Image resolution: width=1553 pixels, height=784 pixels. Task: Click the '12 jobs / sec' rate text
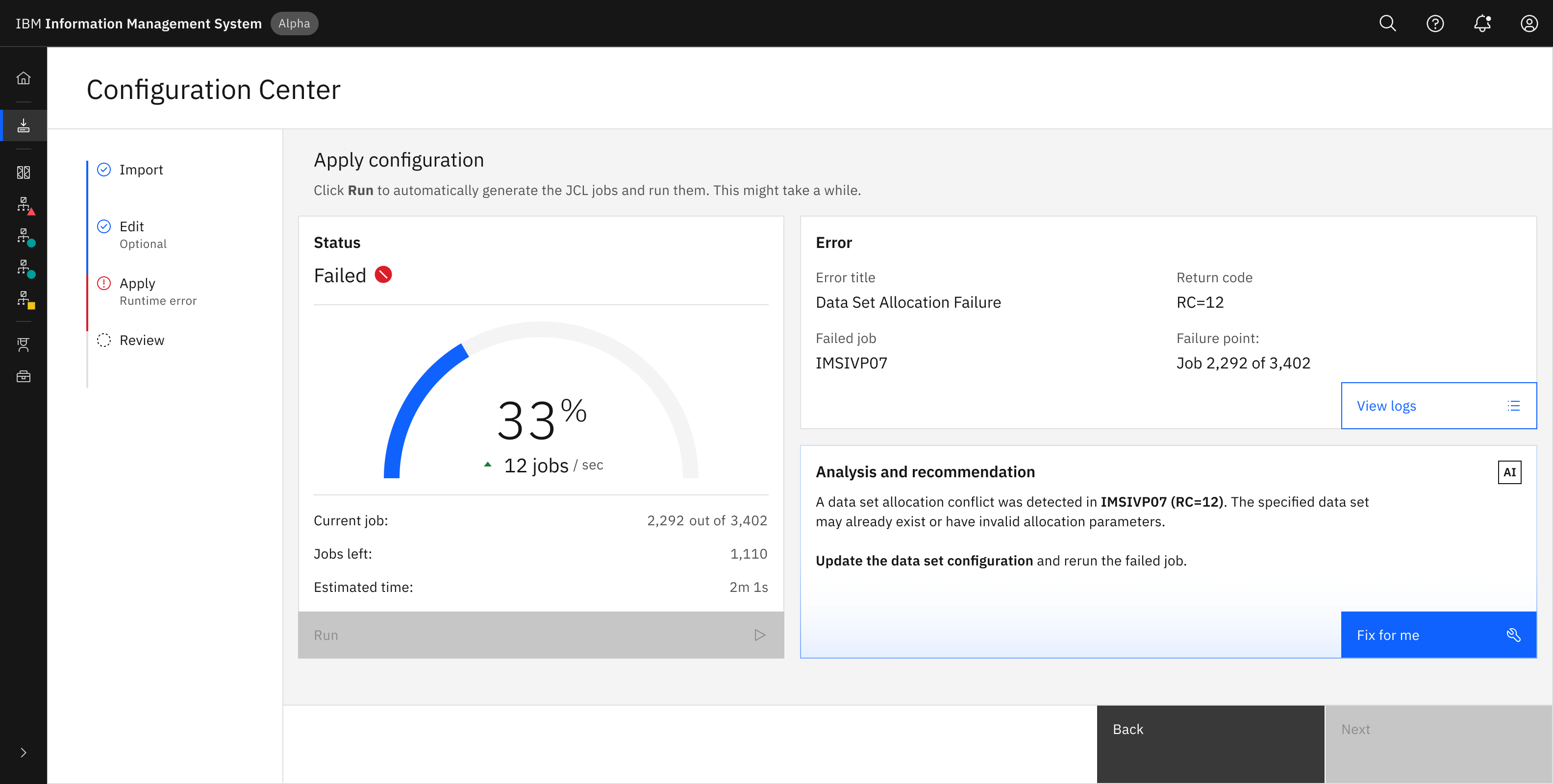coord(553,465)
